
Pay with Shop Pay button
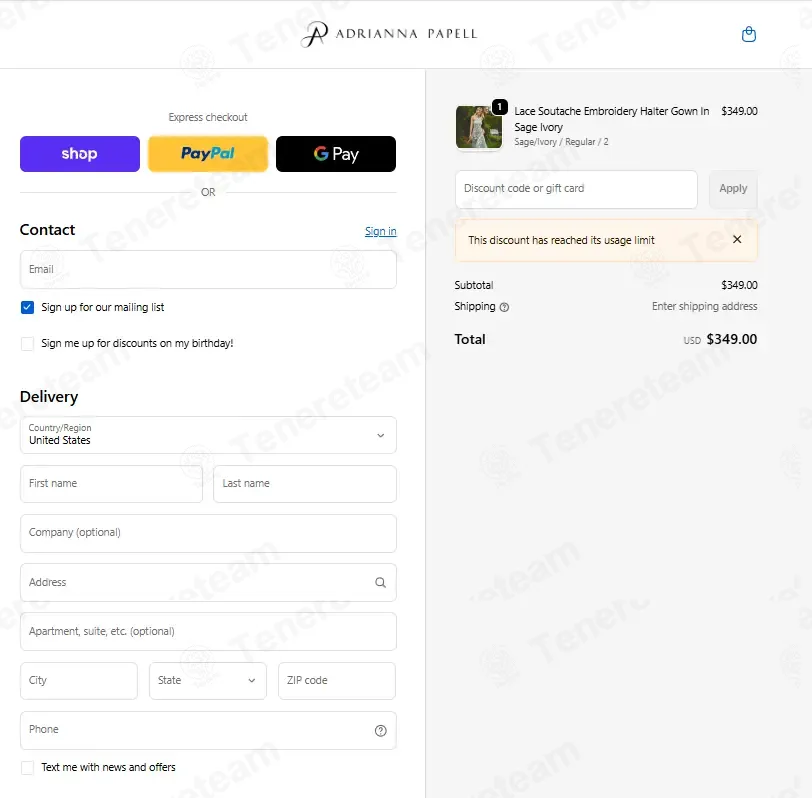coord(80,154)
